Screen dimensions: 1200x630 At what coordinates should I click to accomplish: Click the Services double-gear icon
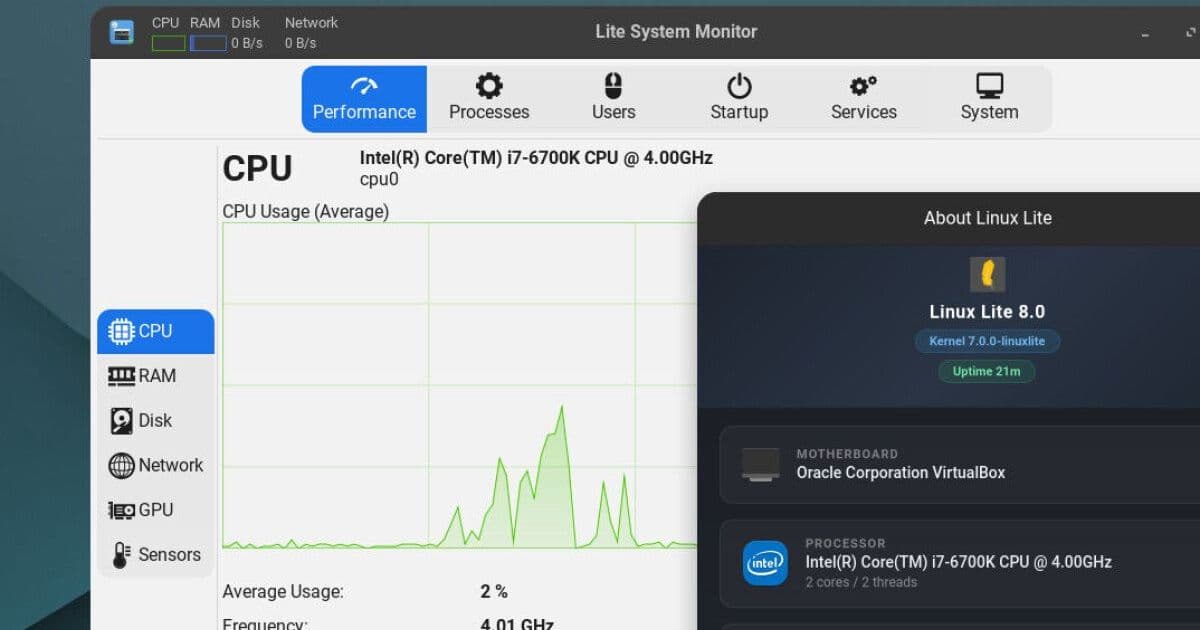[x=864, y=85]
